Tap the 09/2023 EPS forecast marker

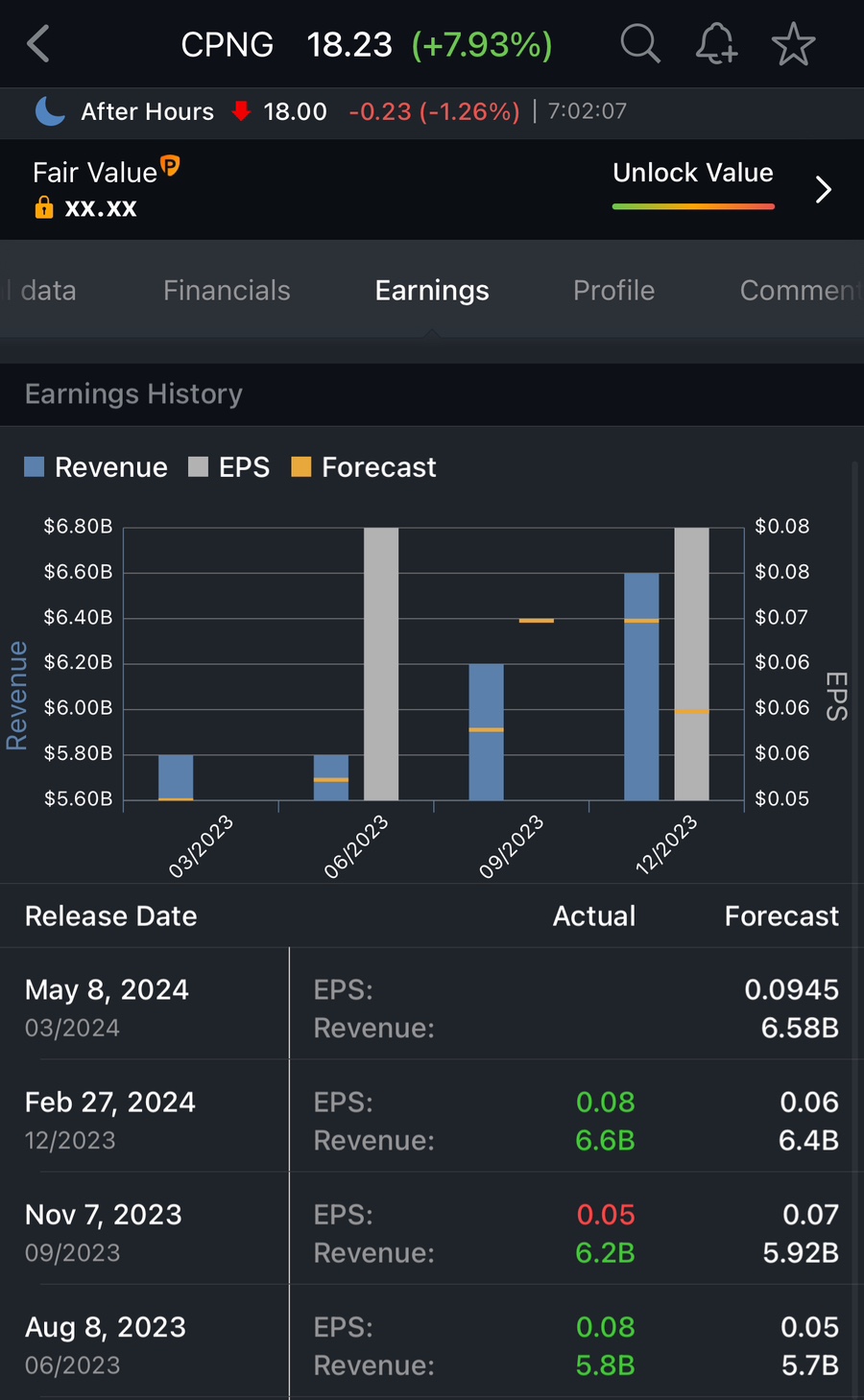point(537,621)
